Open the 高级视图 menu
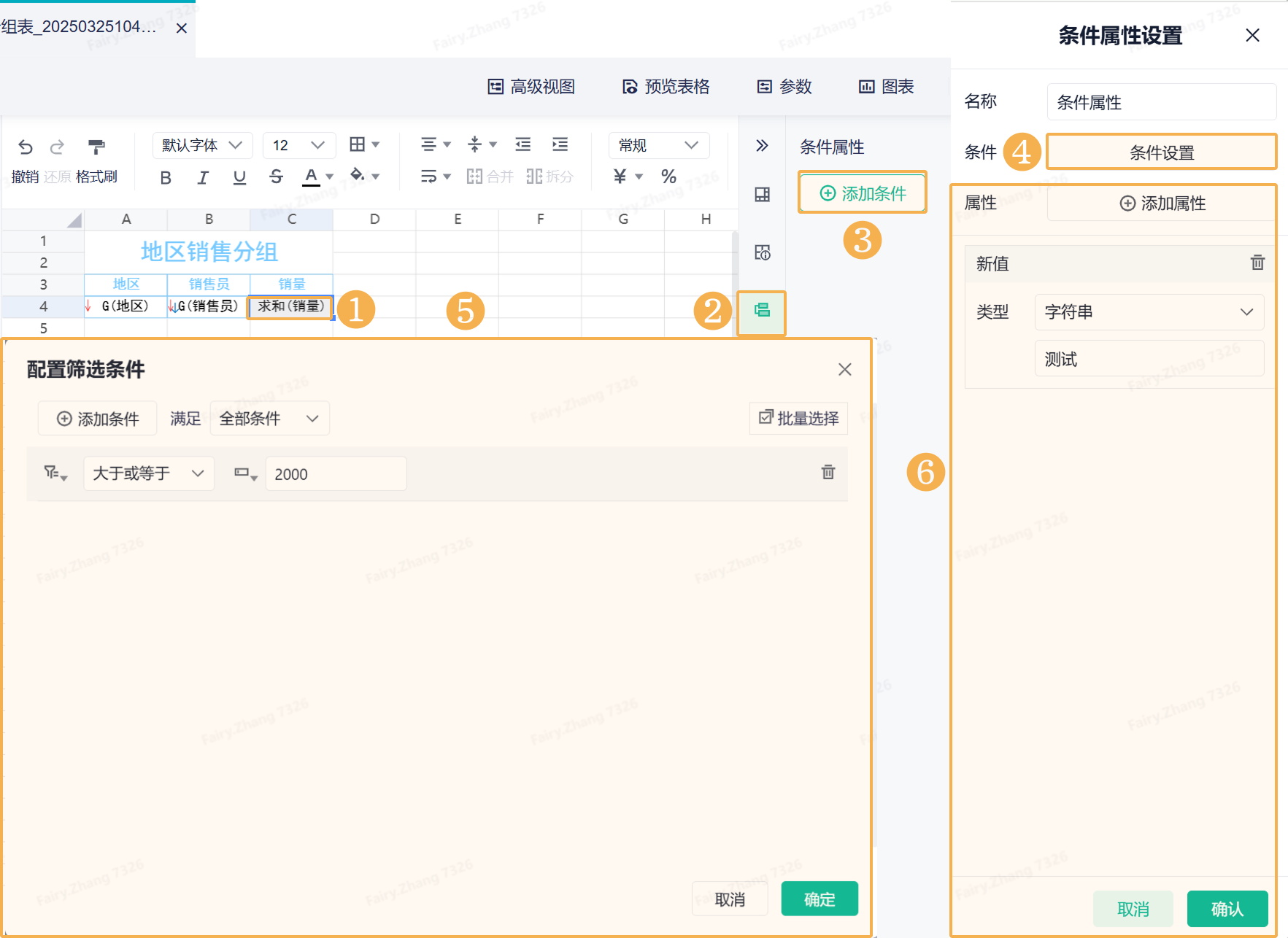The height and width of the screenshot is (938, 1288). (x=531, y=87)
